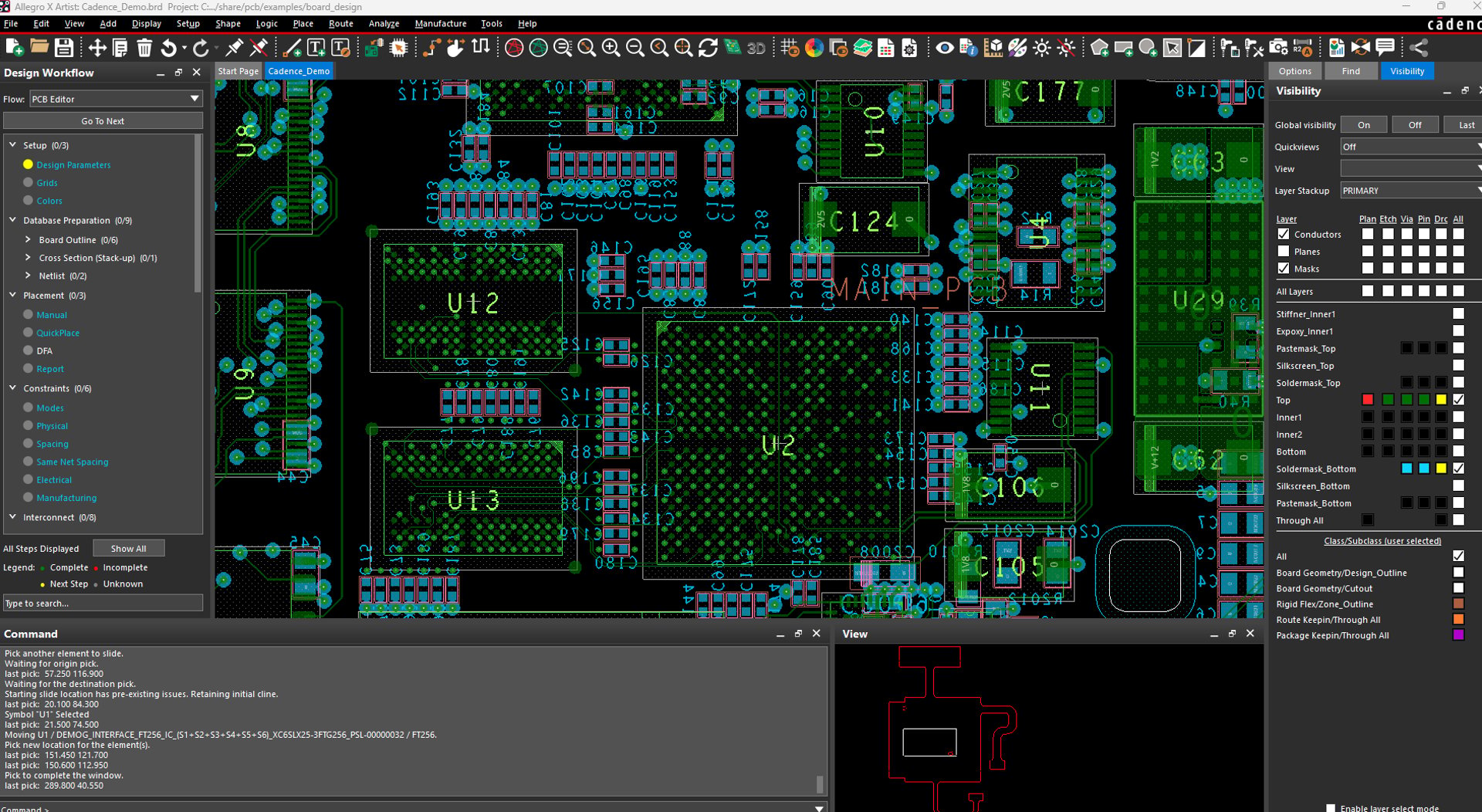Click the Add Text icon
This screenshot has height=812, width=1482.
tap(316, 48)
